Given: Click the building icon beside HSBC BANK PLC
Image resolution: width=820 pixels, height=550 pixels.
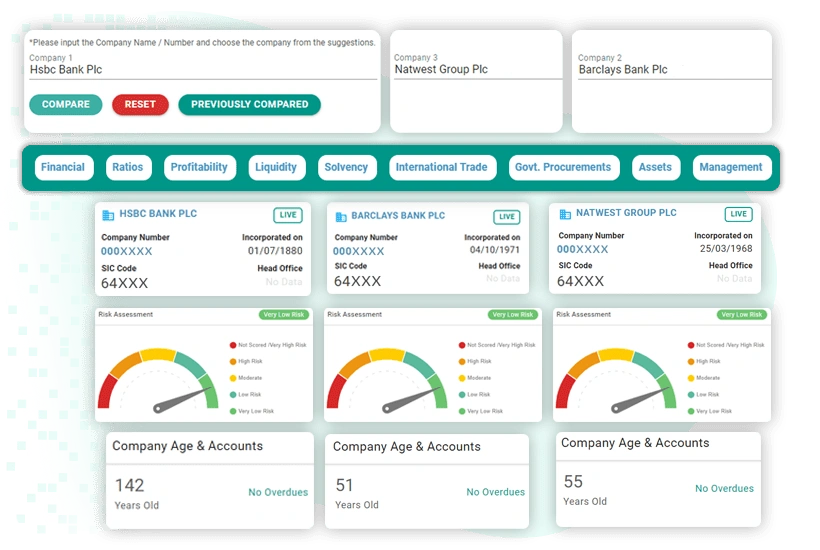Looking at the screenshot, I should point(108,215).
